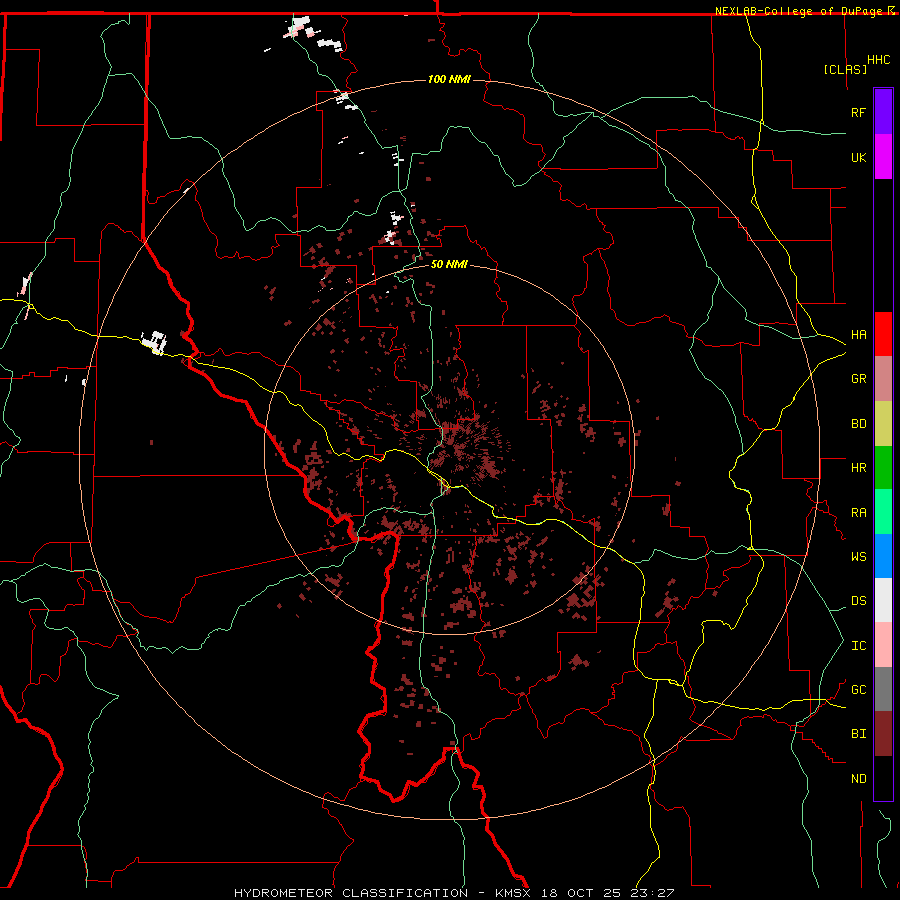The width and height of the screenshot is (900, 900).
Task: Click the blue WS legend swatch
Action: click(883, 556)
